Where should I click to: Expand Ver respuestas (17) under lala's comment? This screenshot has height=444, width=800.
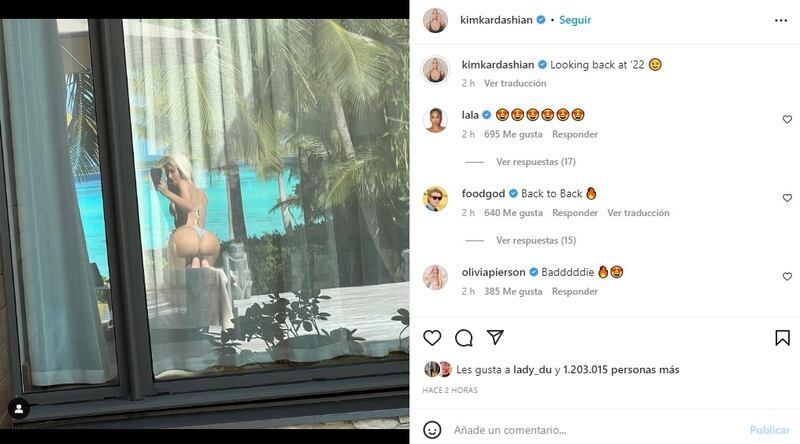click(x=536, y=162)
